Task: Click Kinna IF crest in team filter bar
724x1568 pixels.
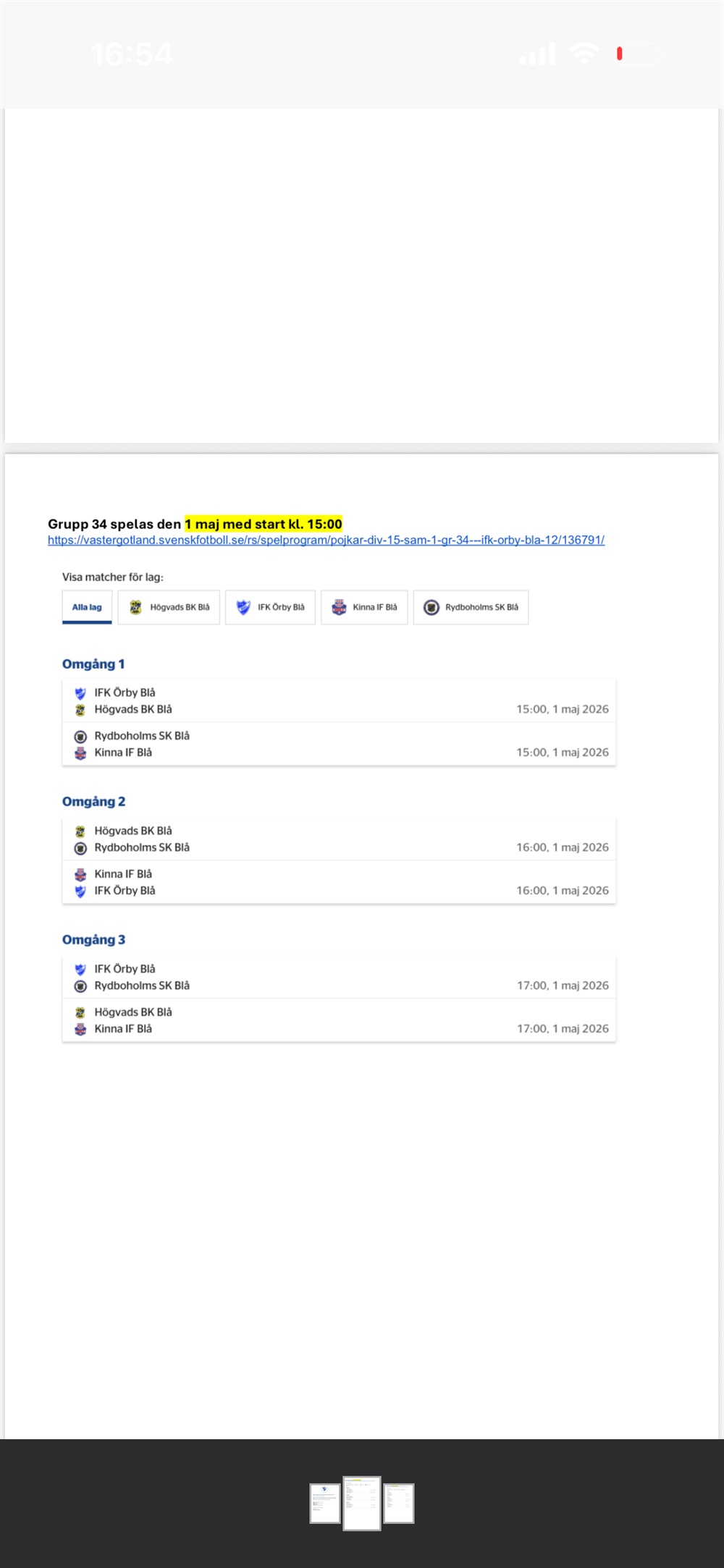Action: (339, 607)
